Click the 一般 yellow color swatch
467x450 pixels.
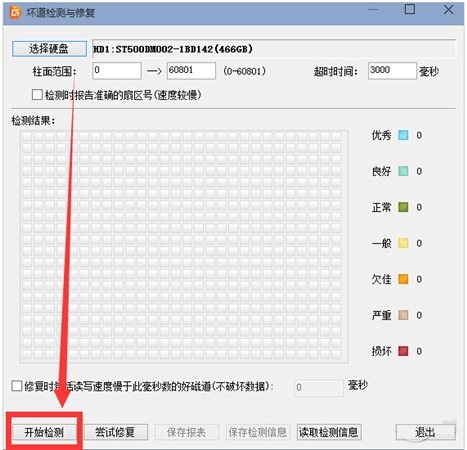click(403, 243)
